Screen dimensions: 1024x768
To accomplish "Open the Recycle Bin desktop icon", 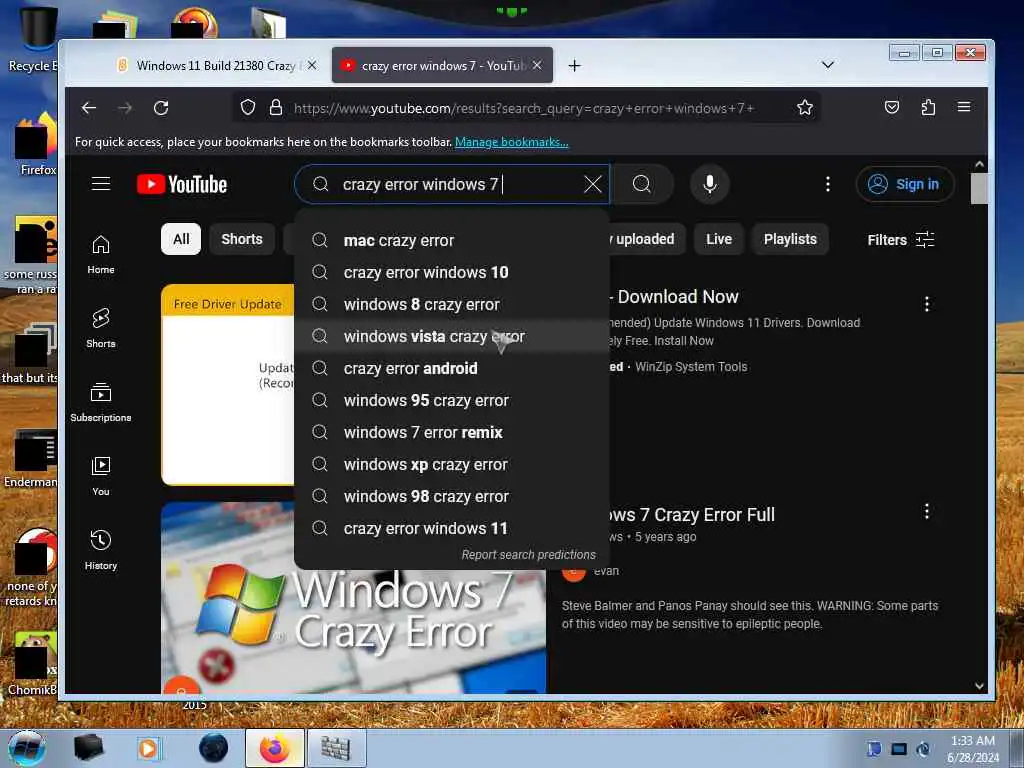I will (37, 37).
